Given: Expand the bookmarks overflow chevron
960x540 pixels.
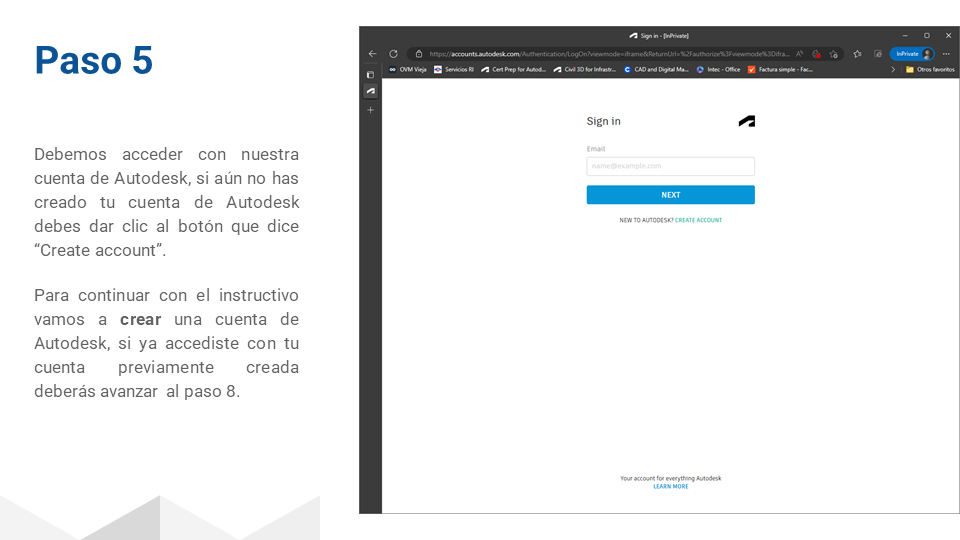Looking at the screenshot, I should 893,70.
